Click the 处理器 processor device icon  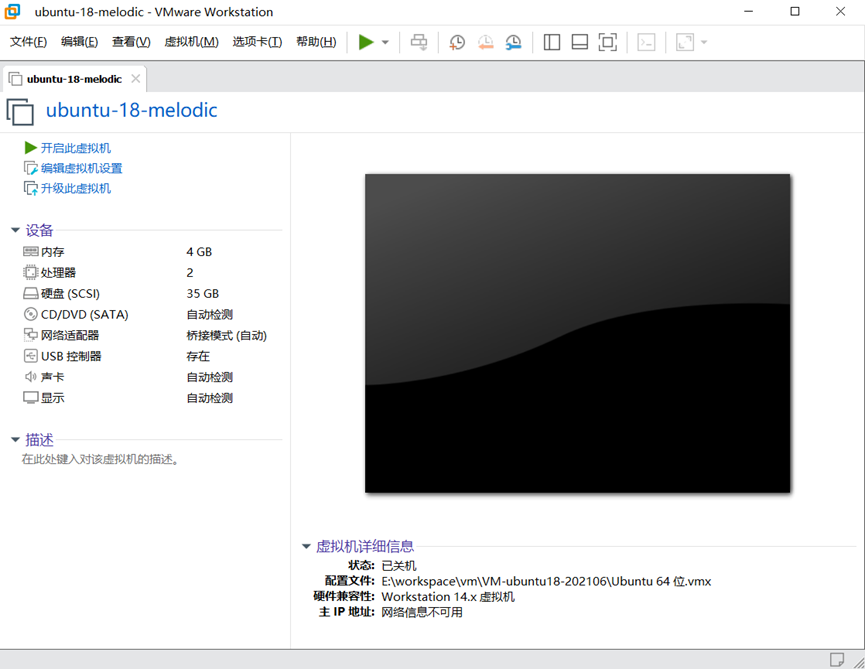point(30,272)
